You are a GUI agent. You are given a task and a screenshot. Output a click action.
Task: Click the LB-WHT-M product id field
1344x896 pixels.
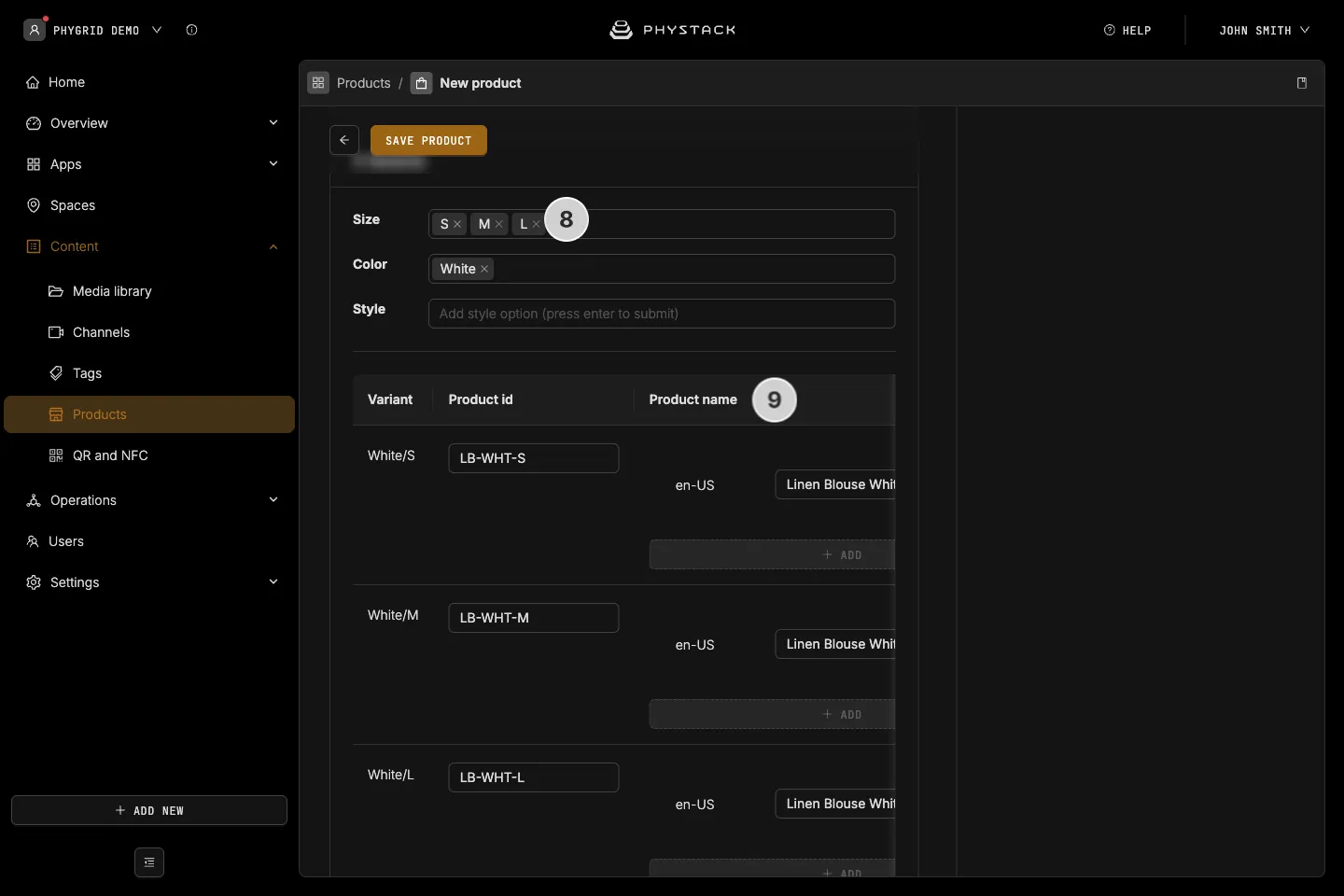534,618
